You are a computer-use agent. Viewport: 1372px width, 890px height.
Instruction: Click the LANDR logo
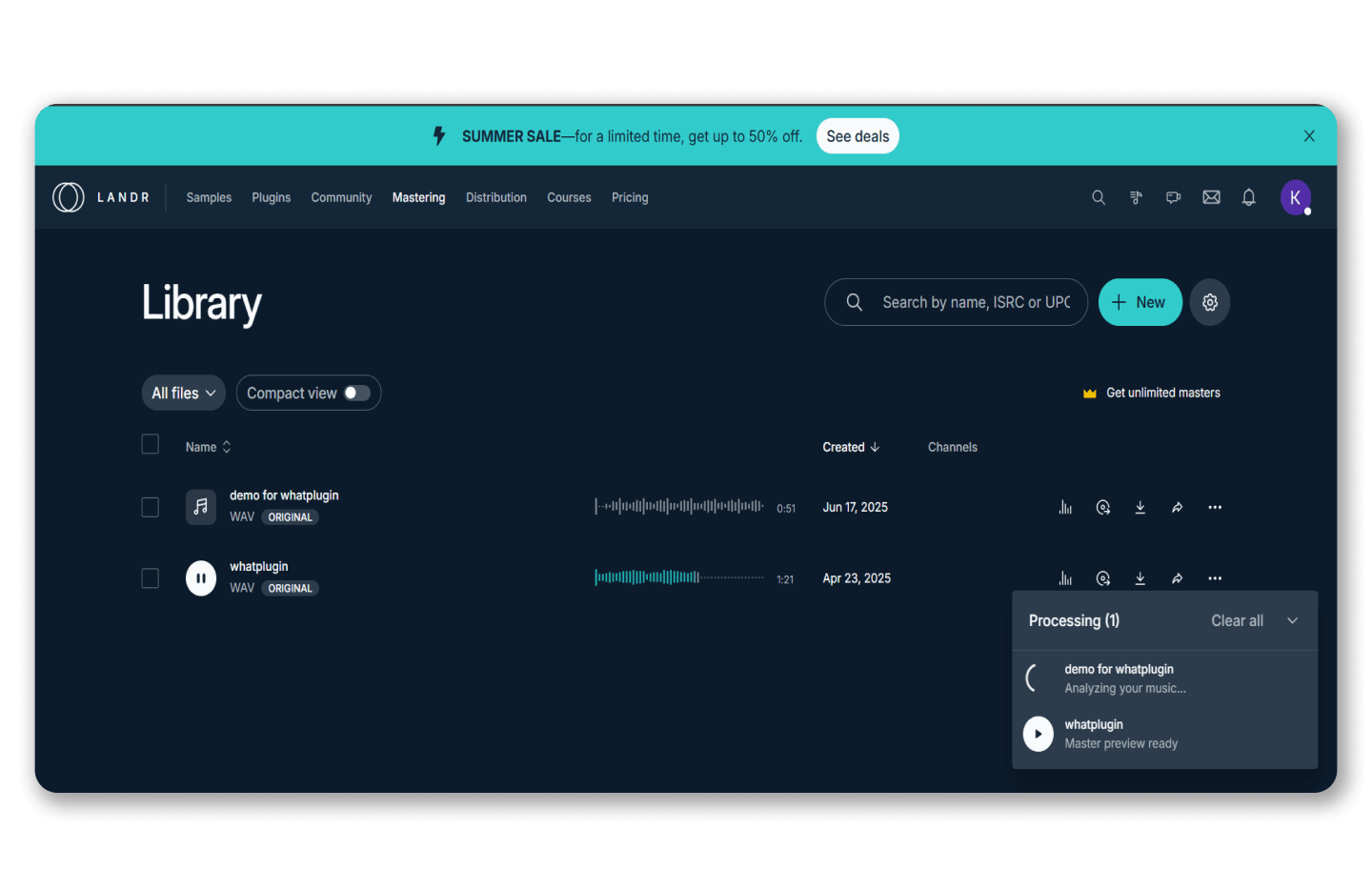tap(101, 197)
